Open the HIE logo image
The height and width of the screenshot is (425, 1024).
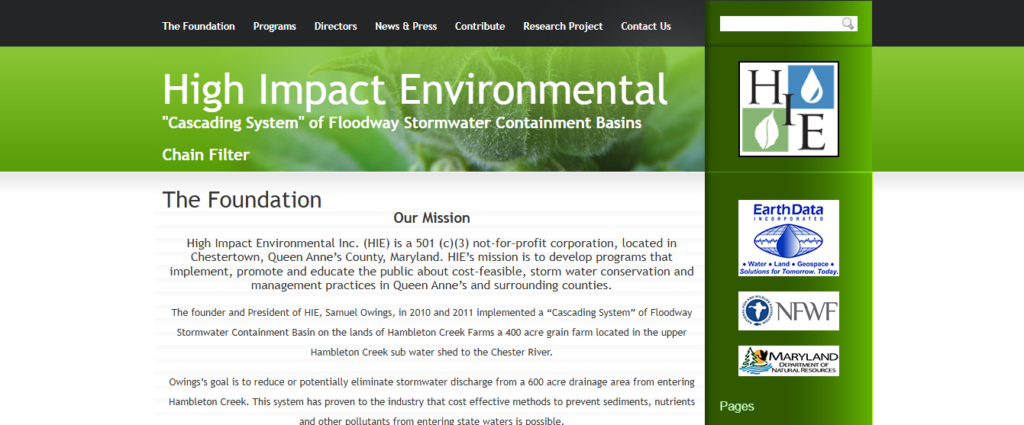point(788,109)
